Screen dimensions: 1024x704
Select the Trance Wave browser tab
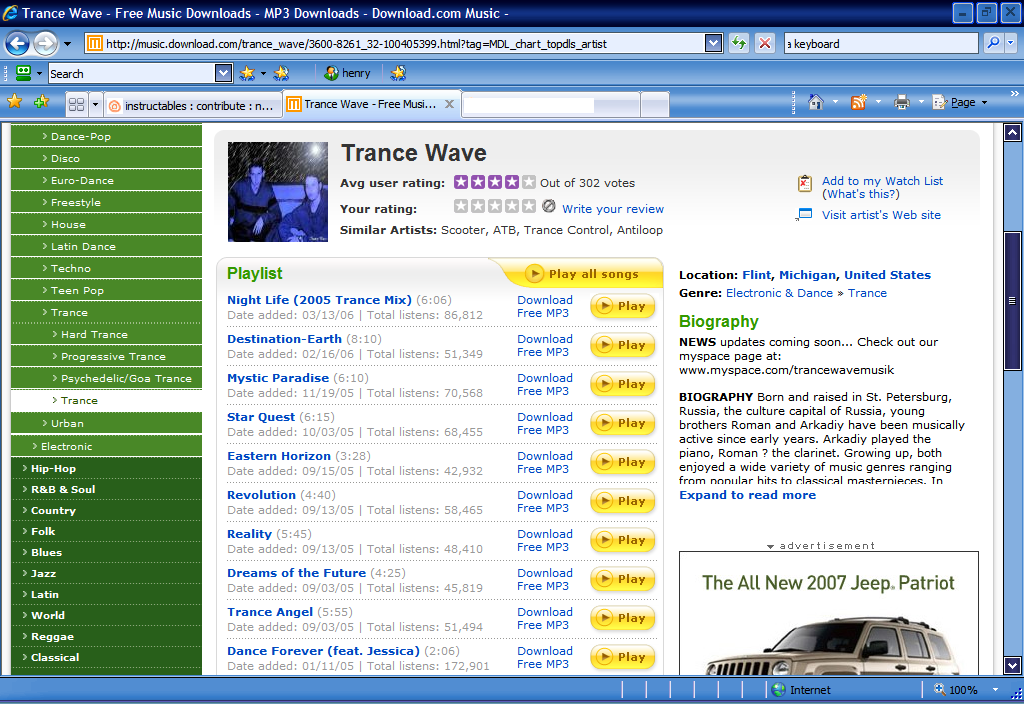371,104
